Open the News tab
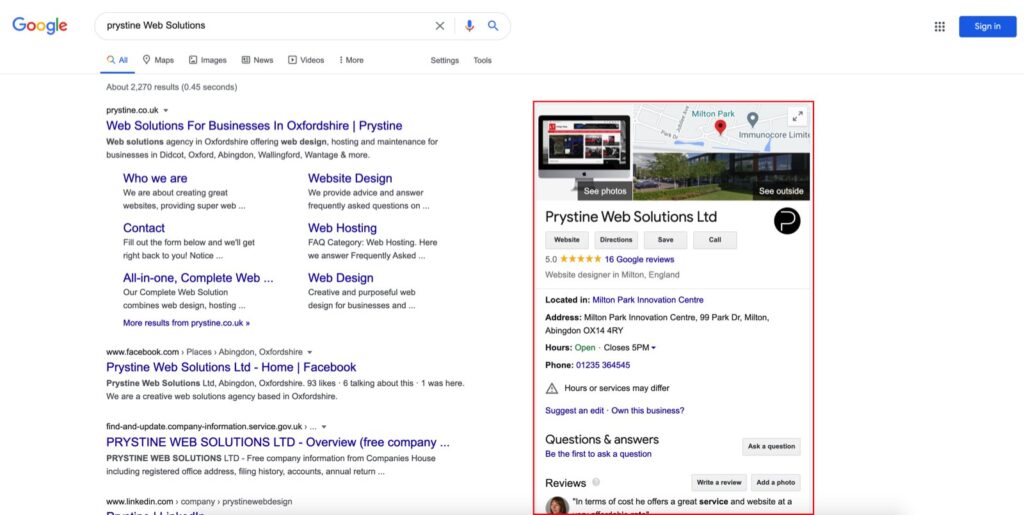The width and height of the screenshot is (1024, 515). coord(257,60)
